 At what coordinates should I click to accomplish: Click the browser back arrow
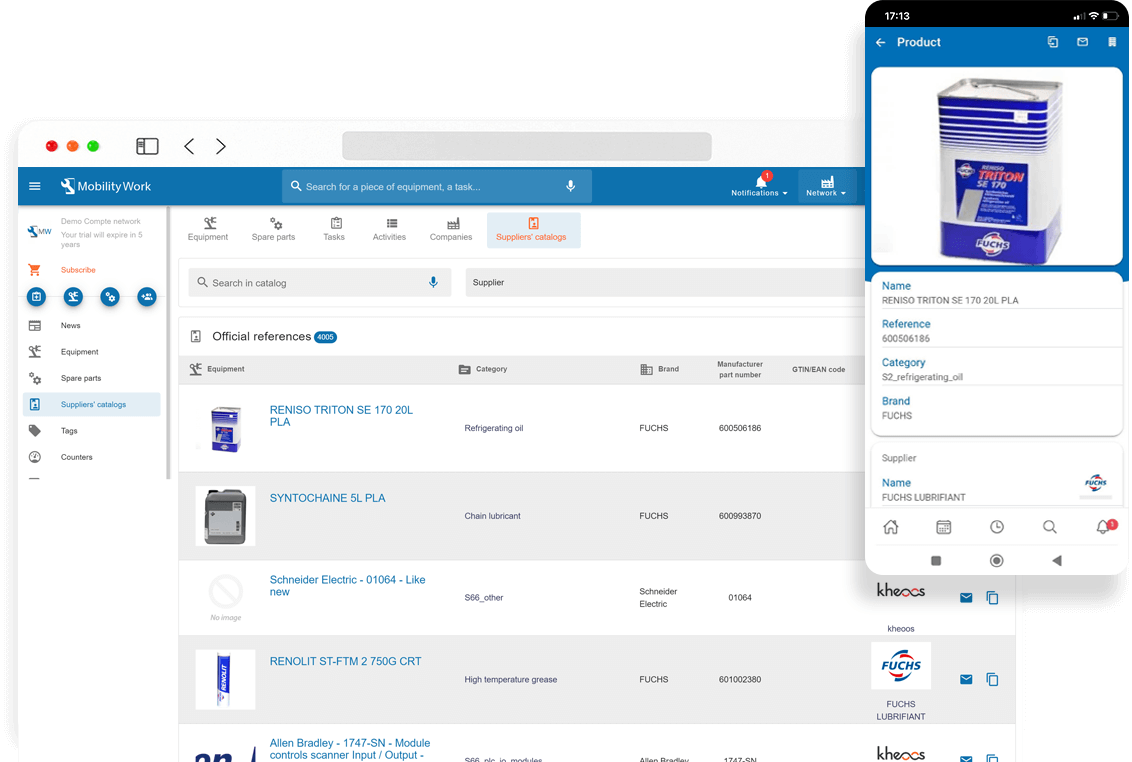tap(189, 147)
